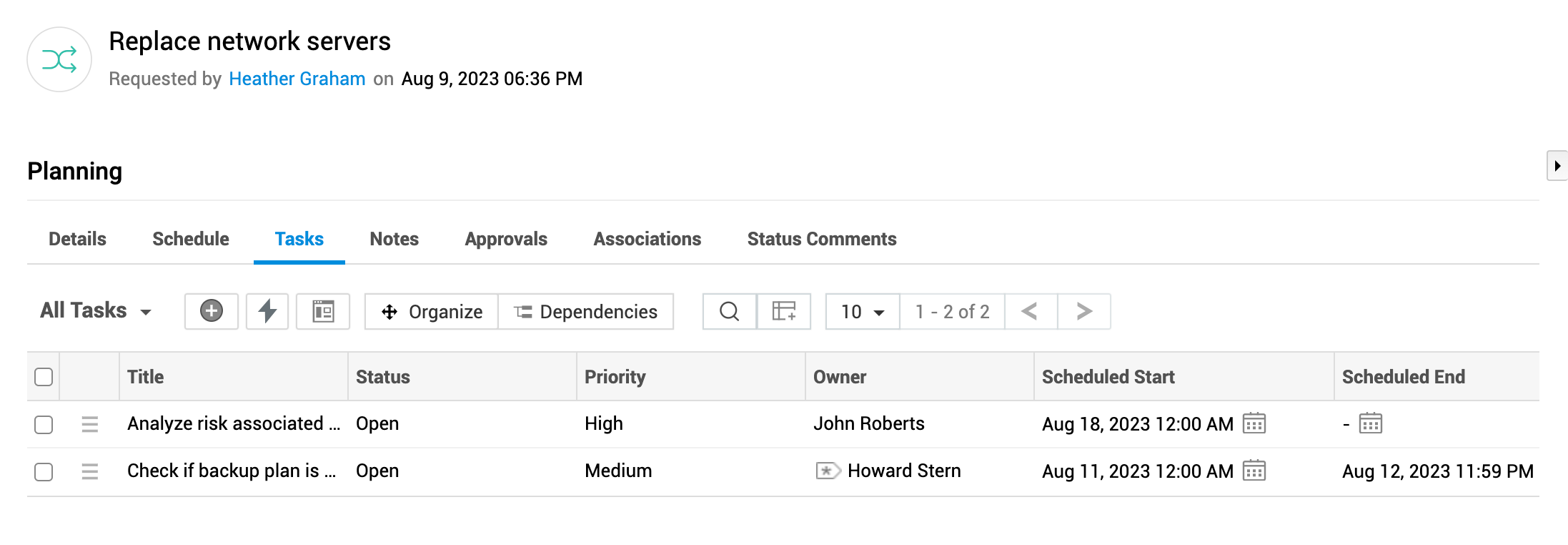Select the Check if backup plan checkbox
The height and width of the screenshot is (545, 1568).
[x=44, y=471]
